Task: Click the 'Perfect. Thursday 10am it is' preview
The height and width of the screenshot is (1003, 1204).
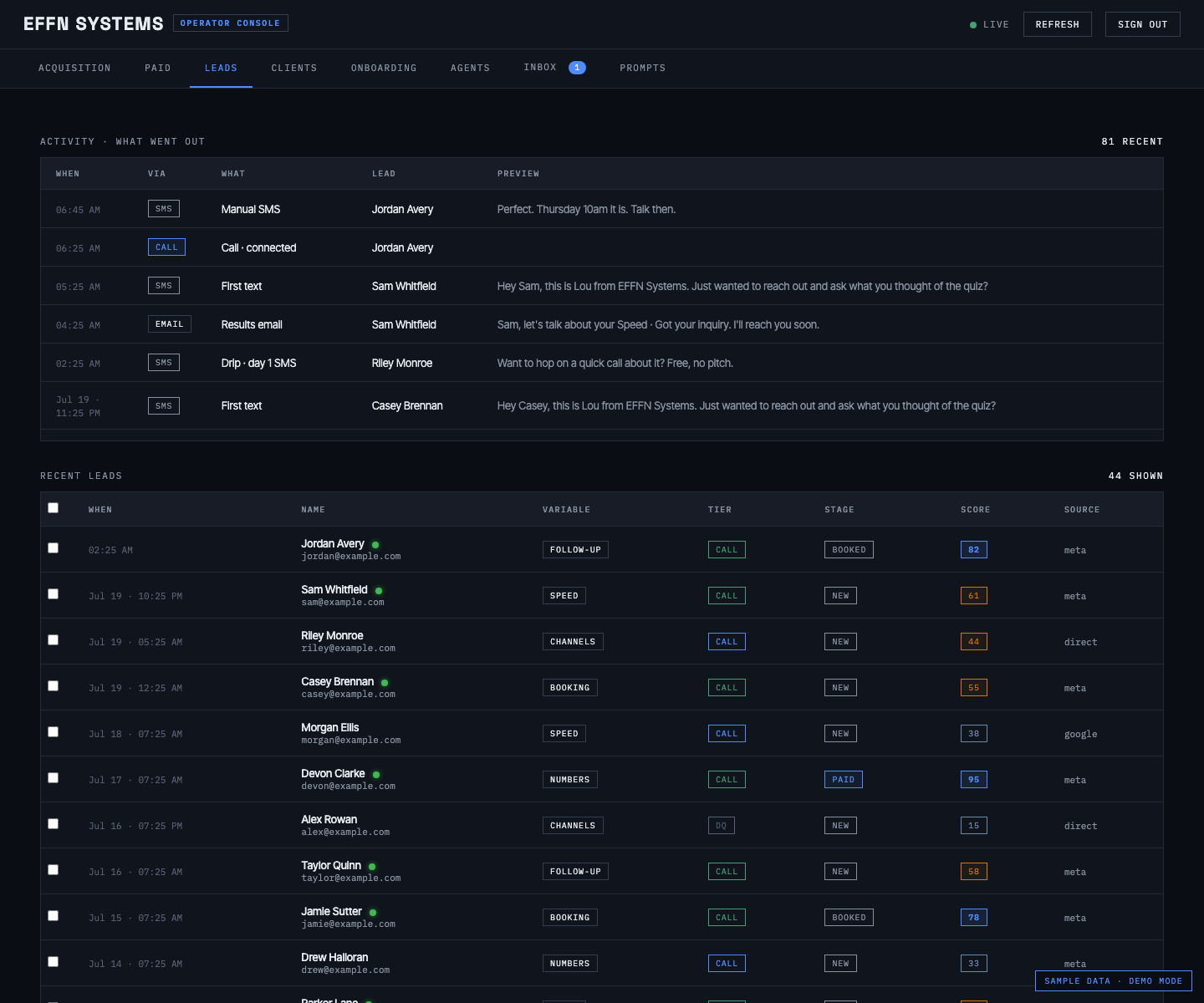Action: pos(586,209)
